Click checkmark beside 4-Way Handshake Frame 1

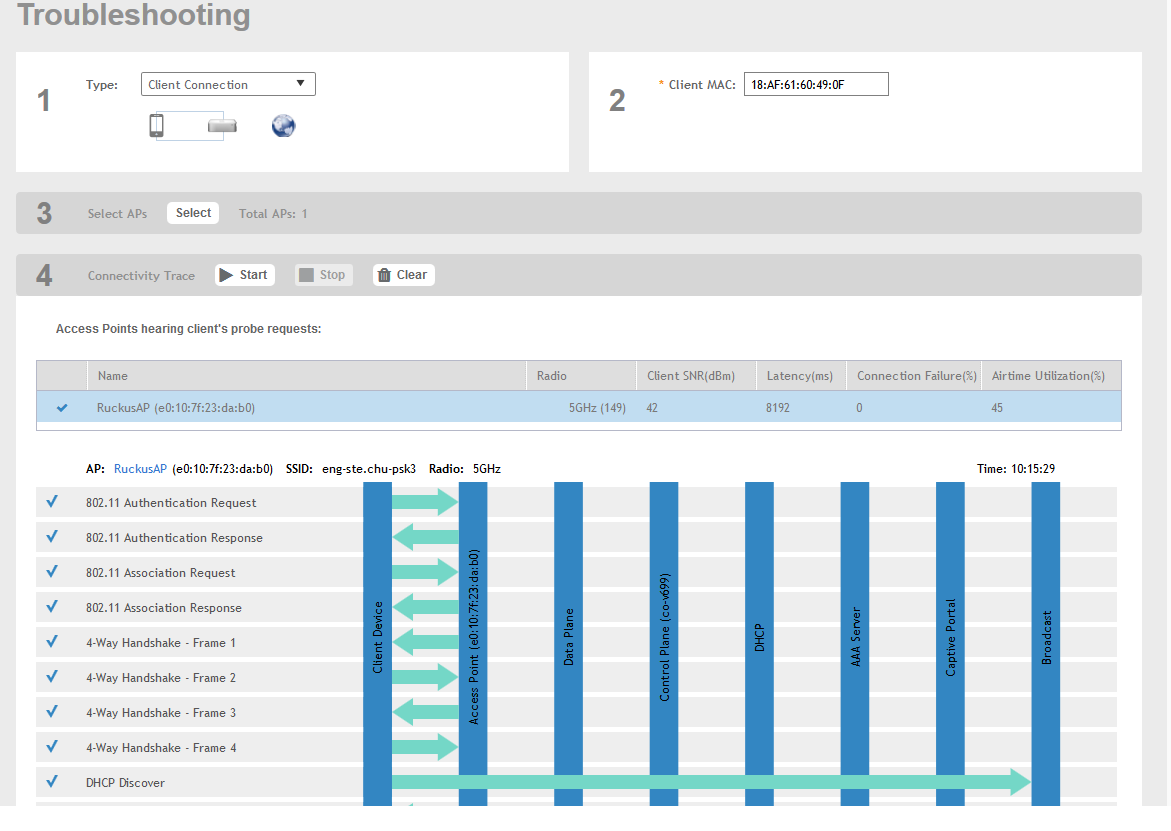[52, 642]
